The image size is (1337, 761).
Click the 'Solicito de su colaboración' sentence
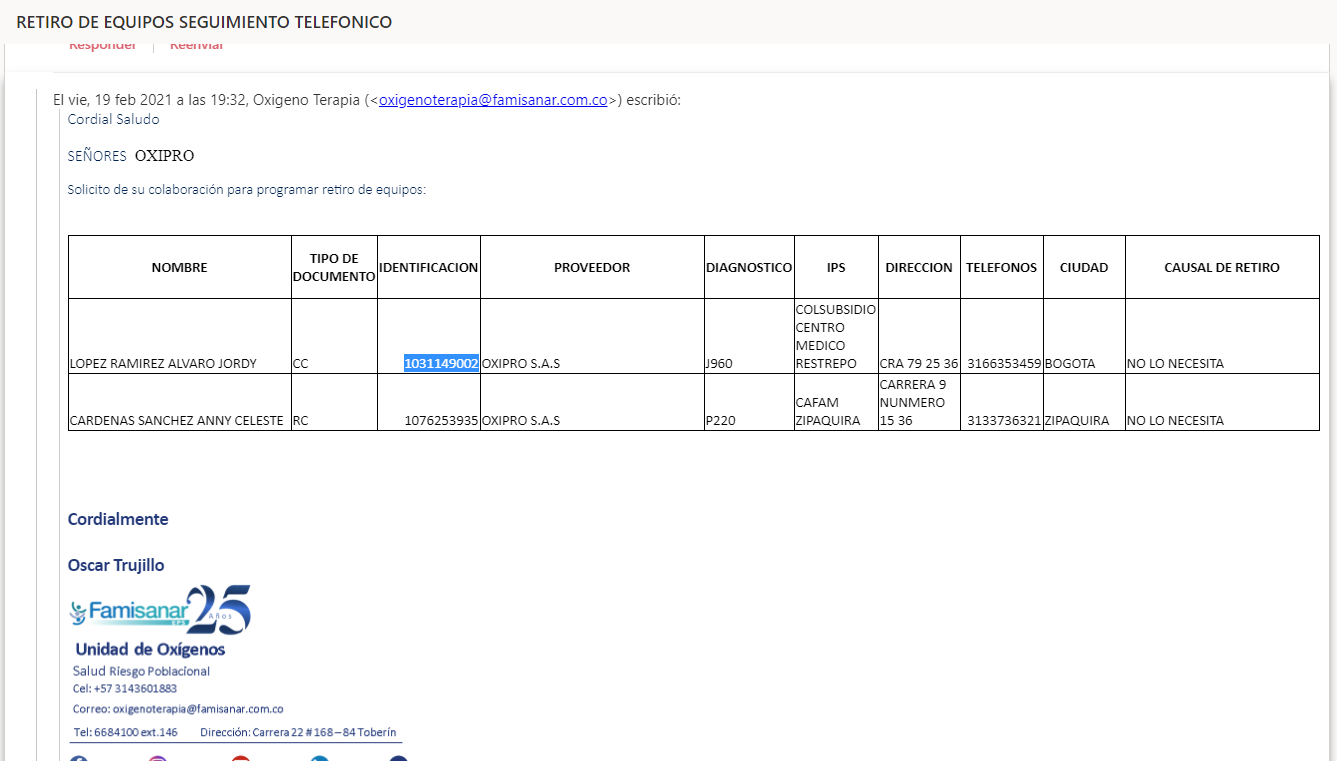[246, 189]
